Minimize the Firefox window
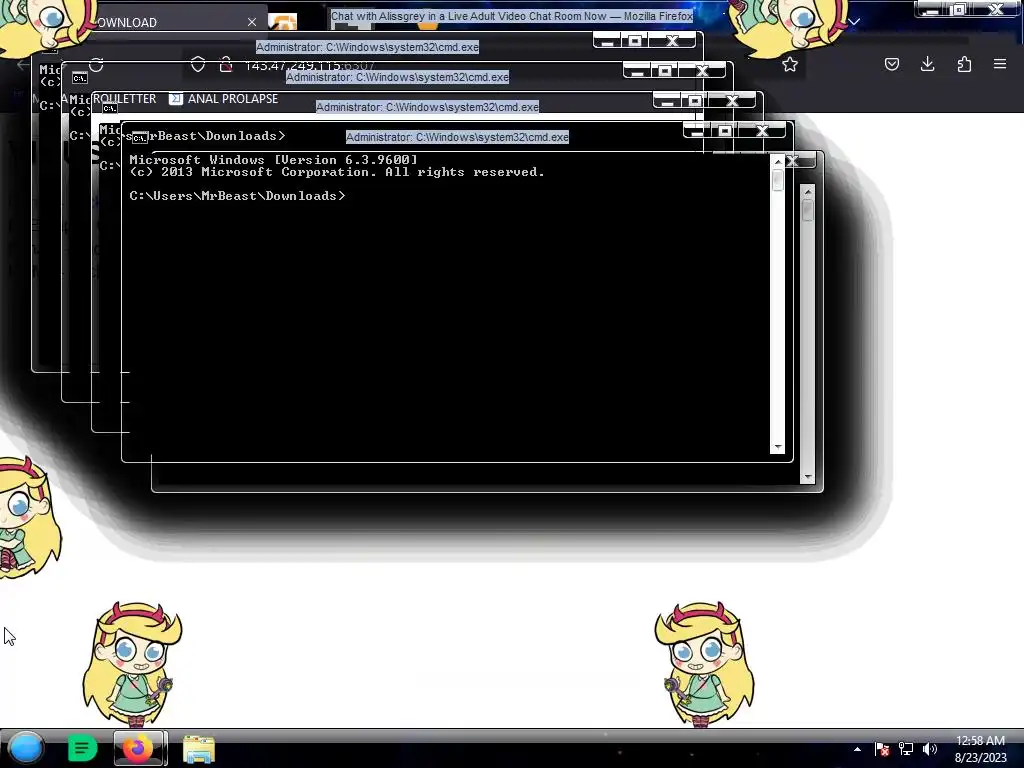 931,10
